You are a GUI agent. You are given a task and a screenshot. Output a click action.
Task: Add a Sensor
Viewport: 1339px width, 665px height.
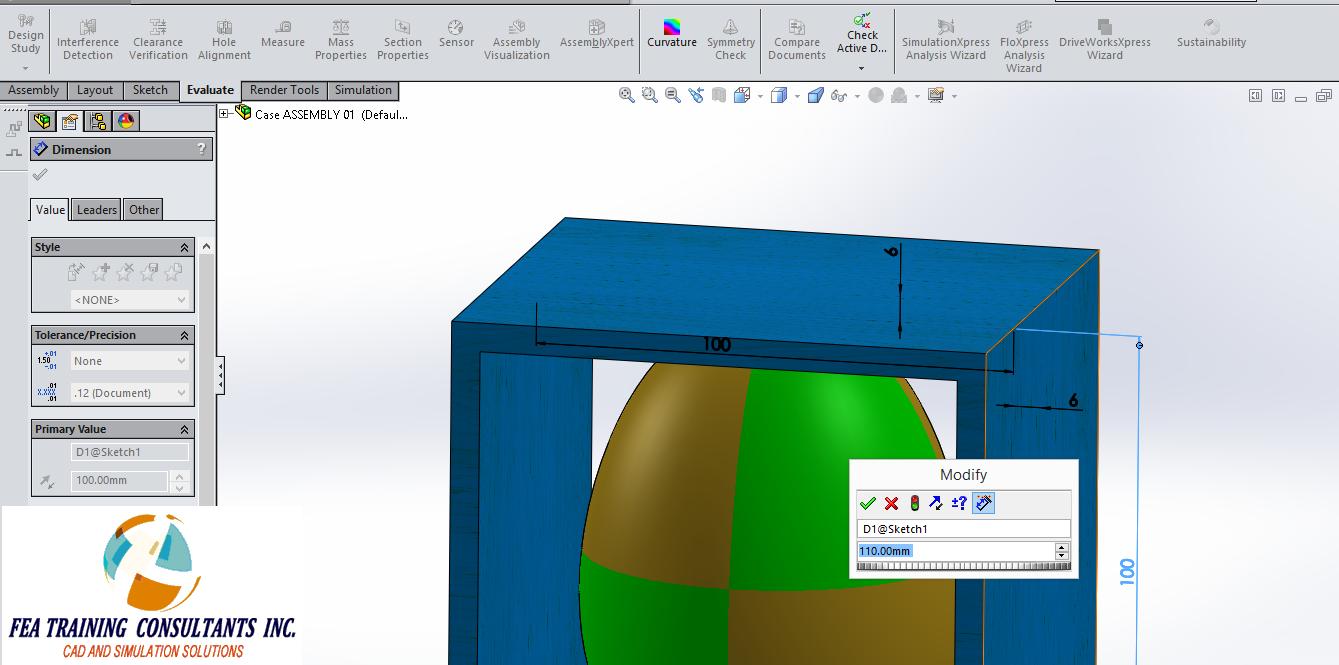point(456,34)
